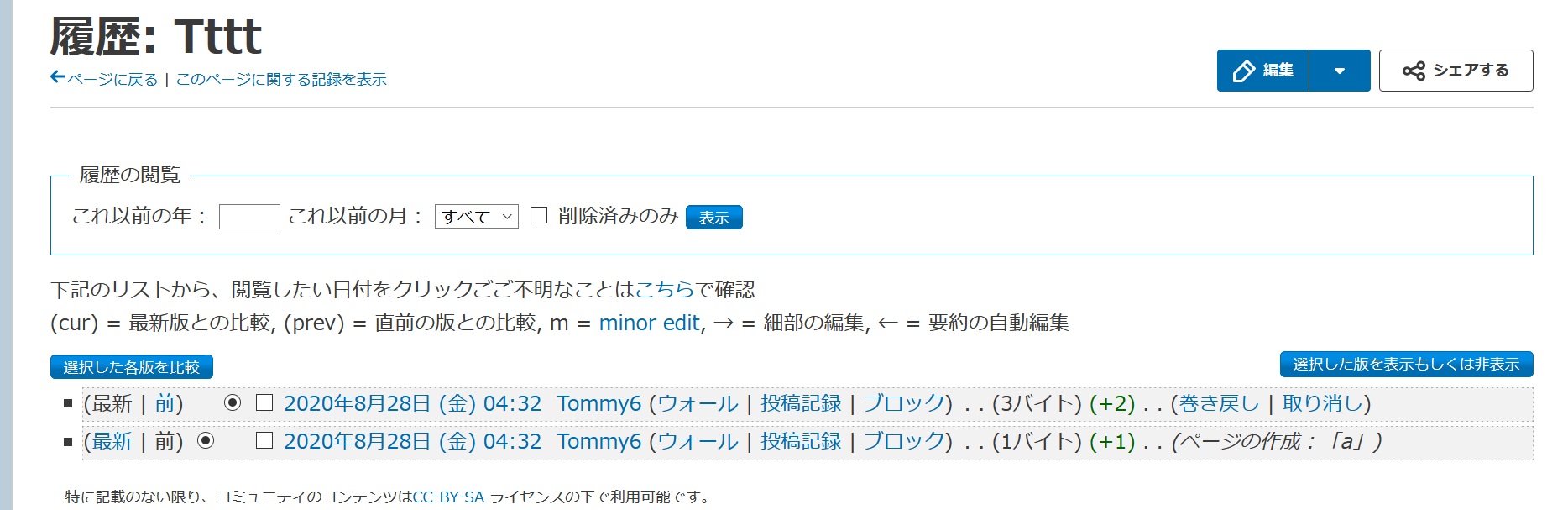Open the page logs link

point(281,79)
